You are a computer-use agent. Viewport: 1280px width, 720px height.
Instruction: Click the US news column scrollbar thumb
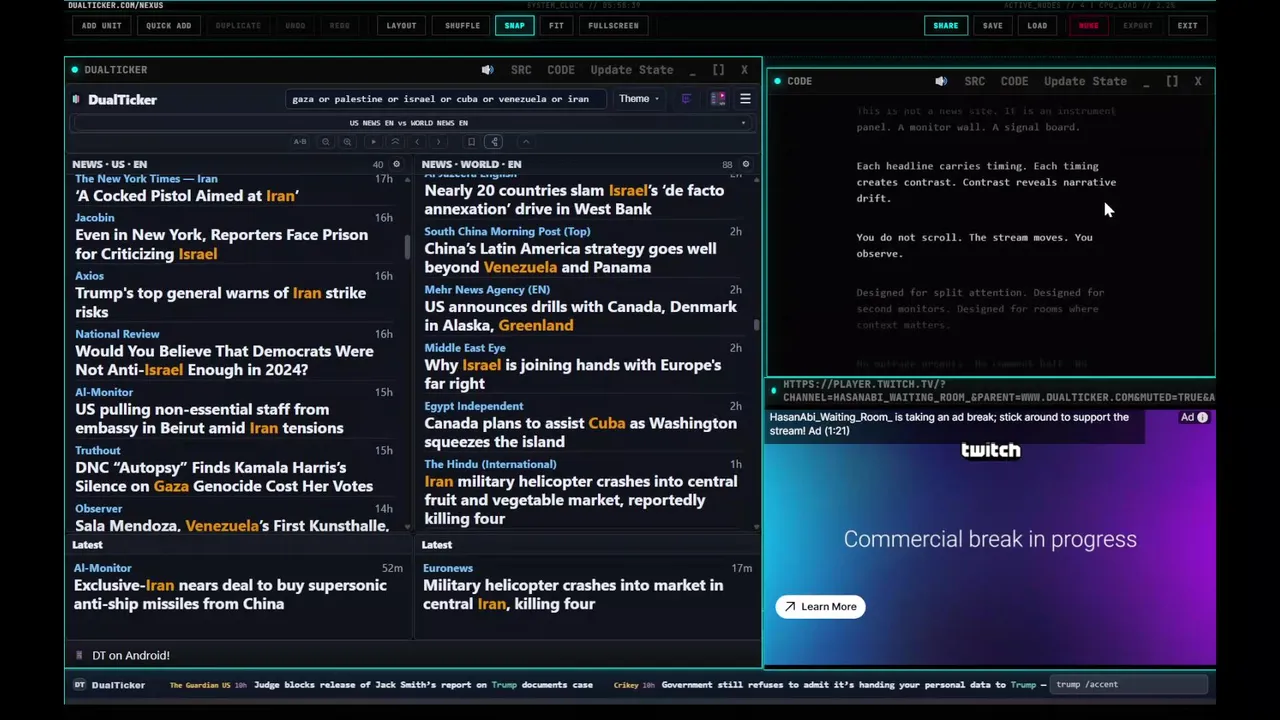pyautogui.click(x=407, y=247)
